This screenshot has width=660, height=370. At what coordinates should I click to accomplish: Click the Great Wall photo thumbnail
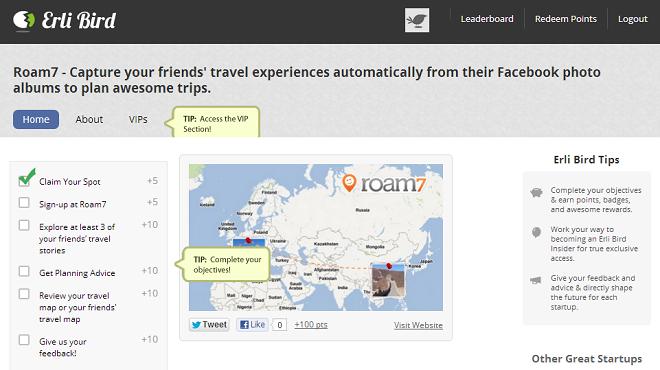[388, 281]
